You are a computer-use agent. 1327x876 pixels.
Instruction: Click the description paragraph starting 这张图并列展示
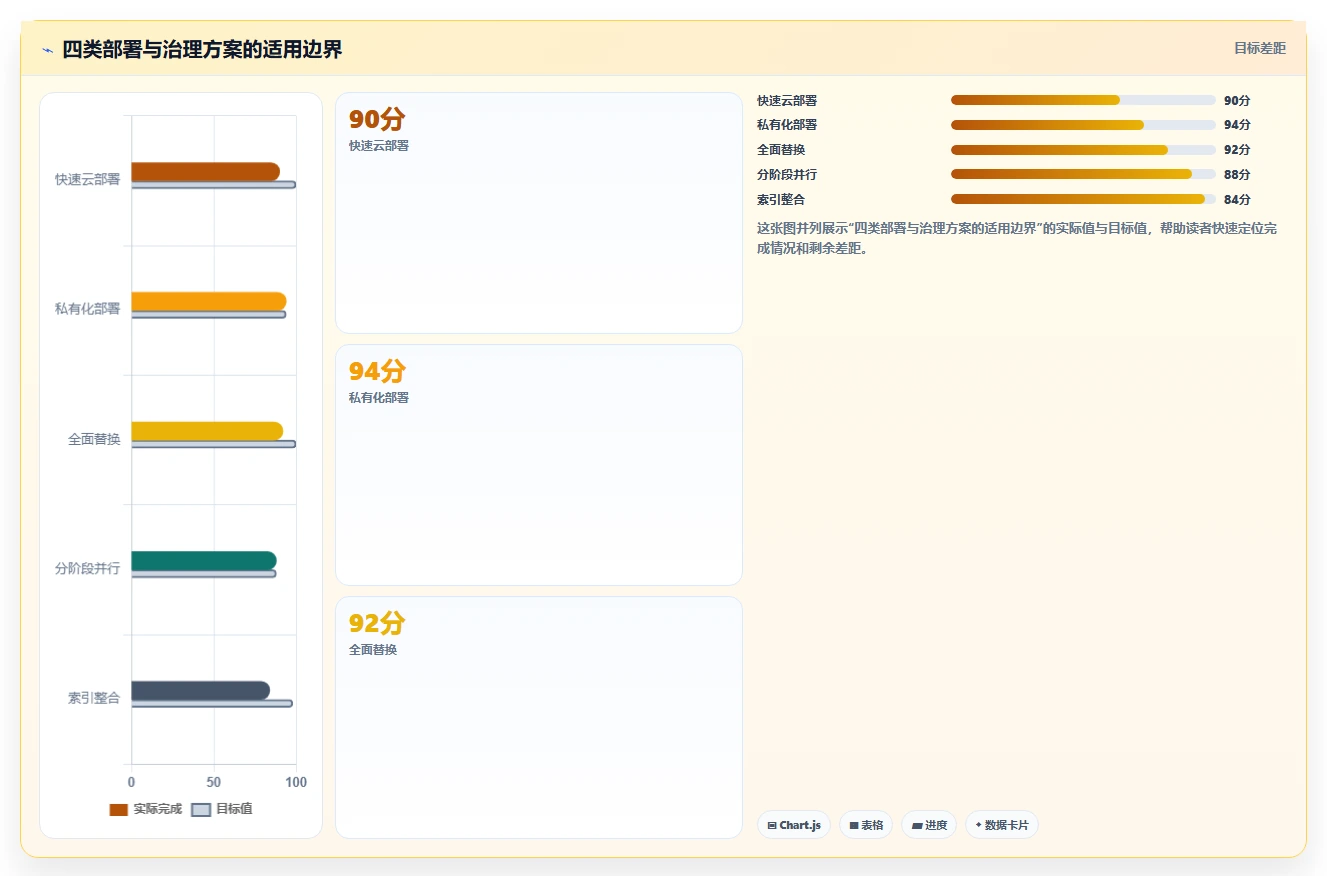pyautogui.click(x=1017, y=239)
